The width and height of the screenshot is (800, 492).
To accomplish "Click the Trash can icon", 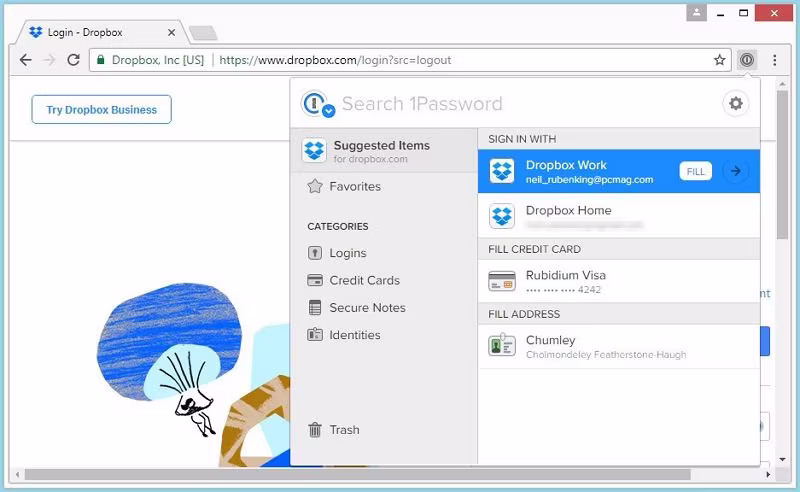I will 315,430.
